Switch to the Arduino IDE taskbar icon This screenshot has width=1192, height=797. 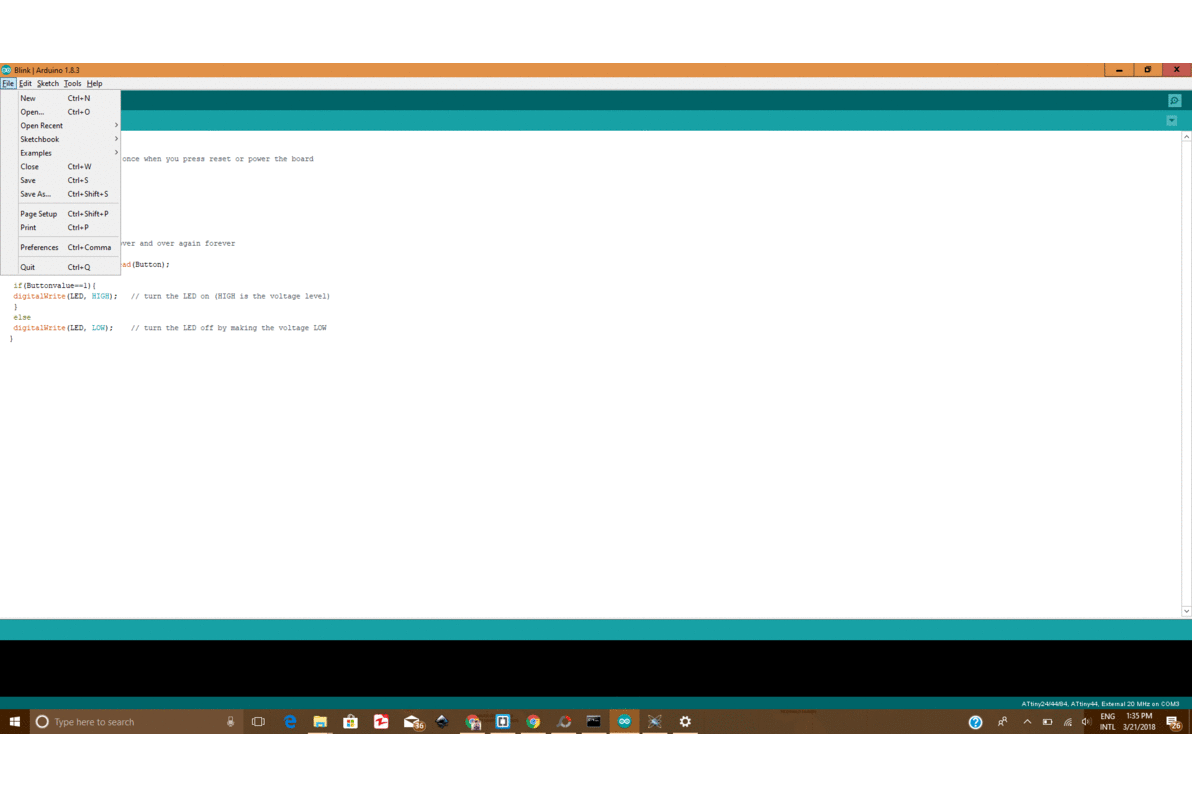pyautogui.click(x=624, y=722)
